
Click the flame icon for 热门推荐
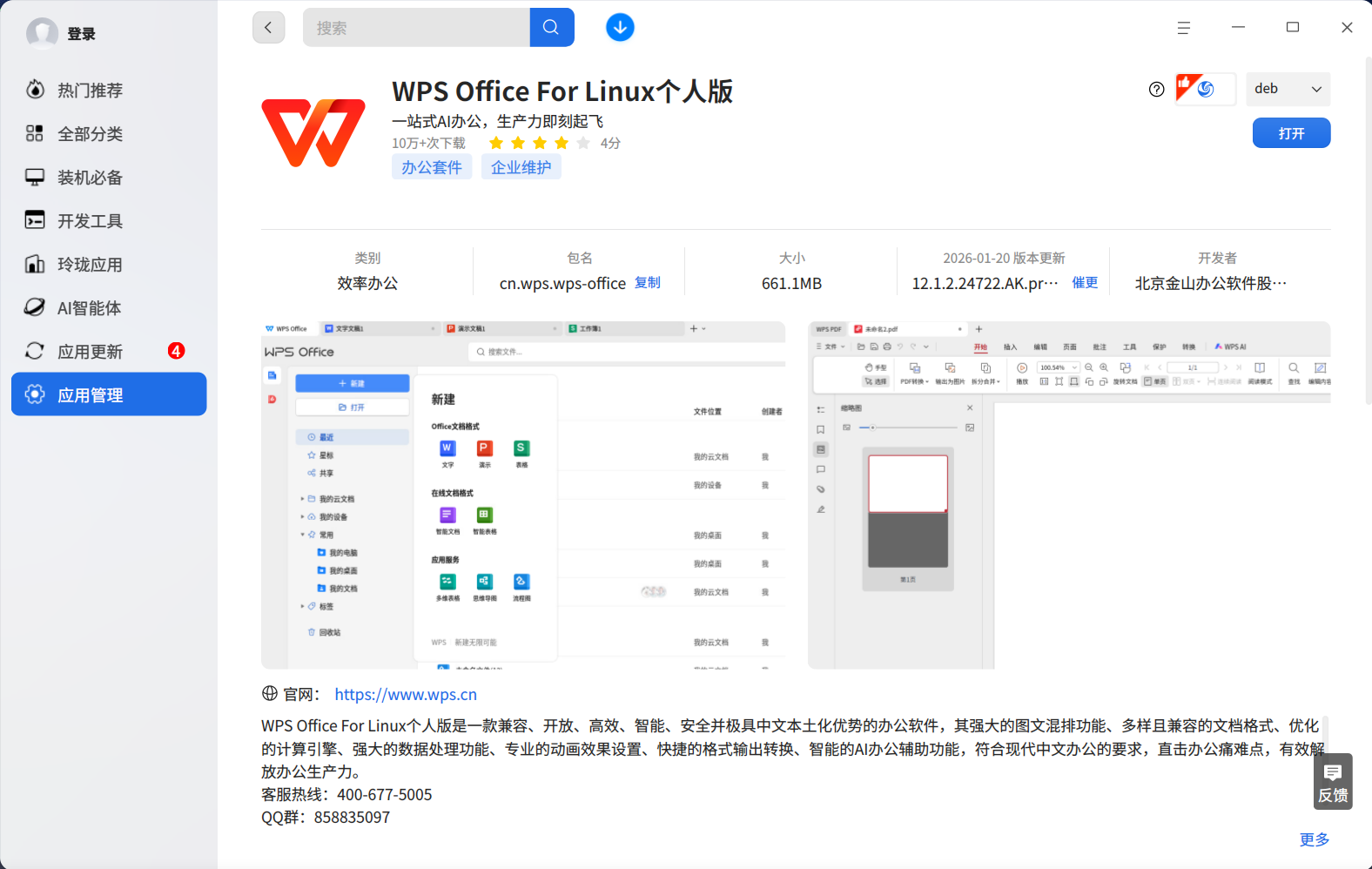[x=35, y=89]
